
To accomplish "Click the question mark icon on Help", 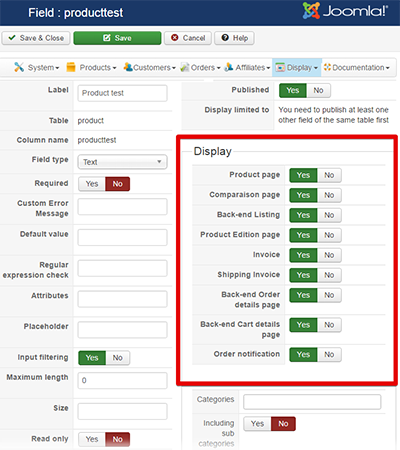I will (x=225, y=38).
